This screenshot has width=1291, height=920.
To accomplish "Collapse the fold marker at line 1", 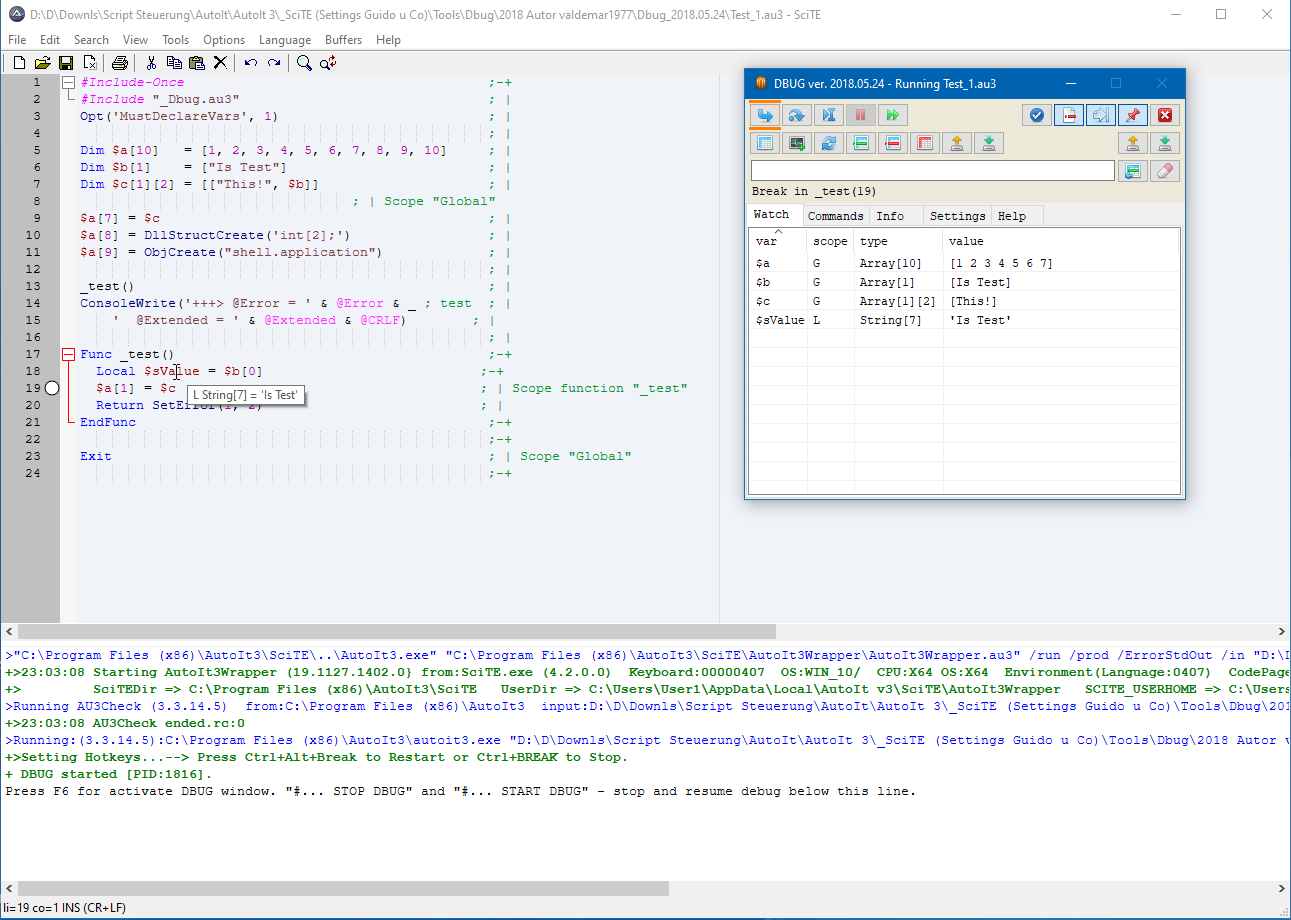I will coord(68,82).
